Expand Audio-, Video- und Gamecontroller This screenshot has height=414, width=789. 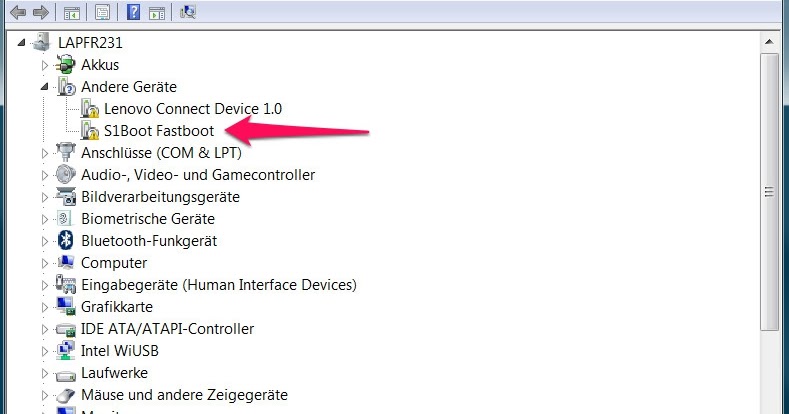click(x=45, y=175)
